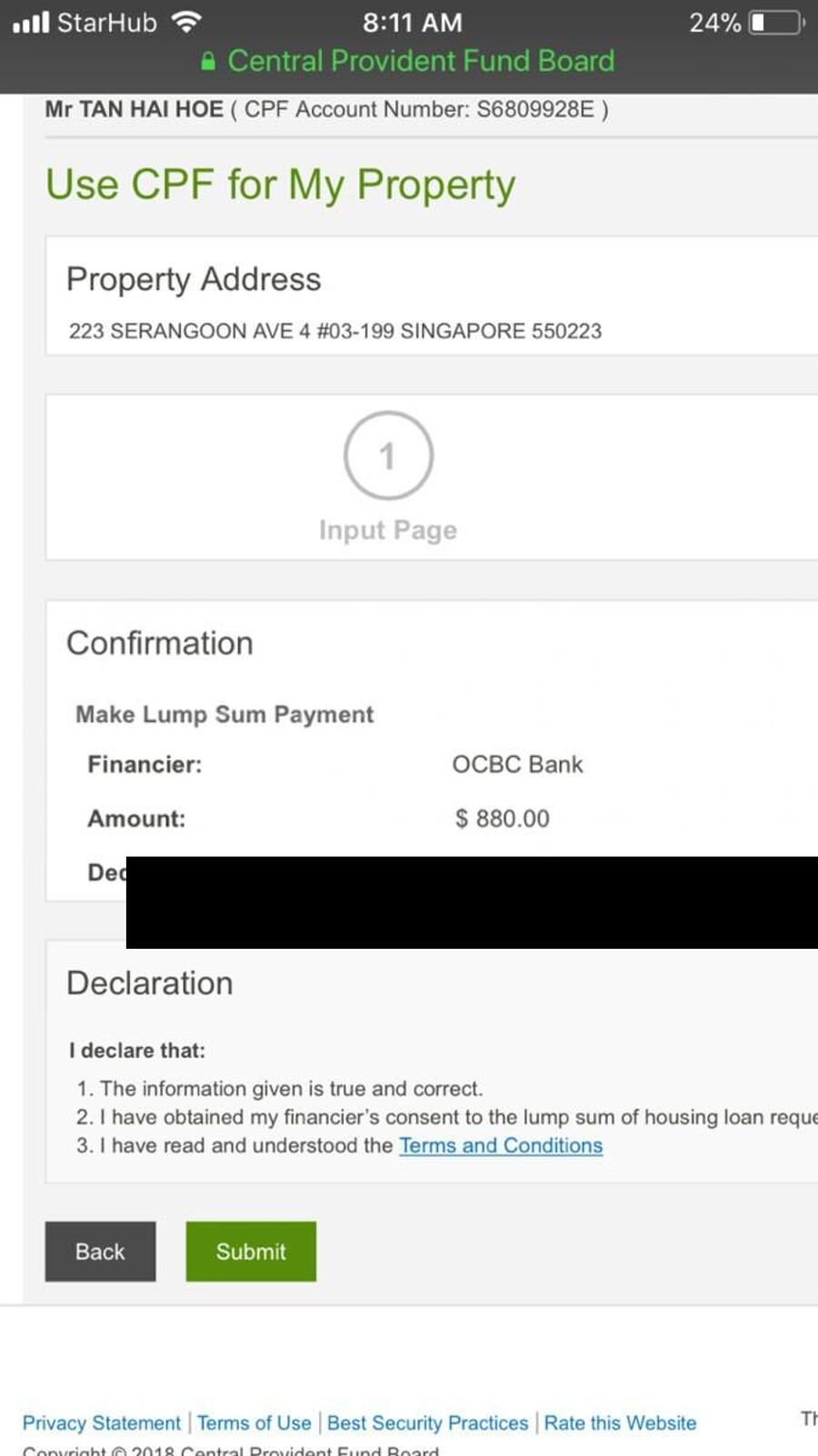Click the Rate this Website link
This screenshot has width=818, height=1456.
point(620,1422)
